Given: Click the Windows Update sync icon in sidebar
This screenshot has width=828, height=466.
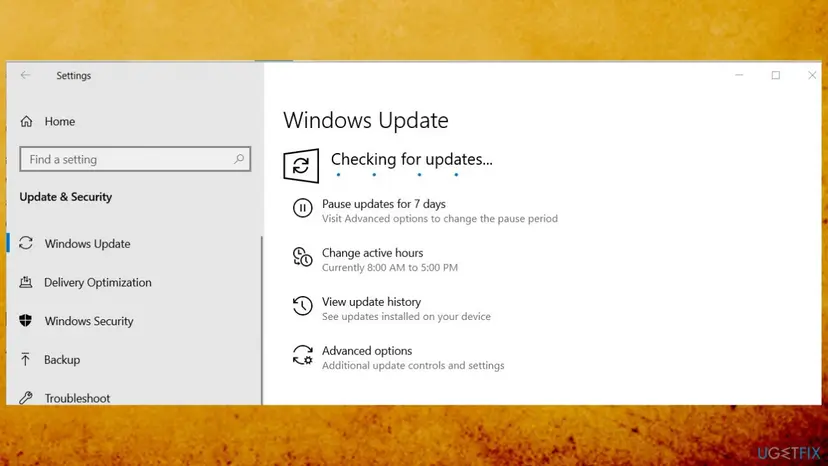Looking at the screenshot, I should (26, 243).
